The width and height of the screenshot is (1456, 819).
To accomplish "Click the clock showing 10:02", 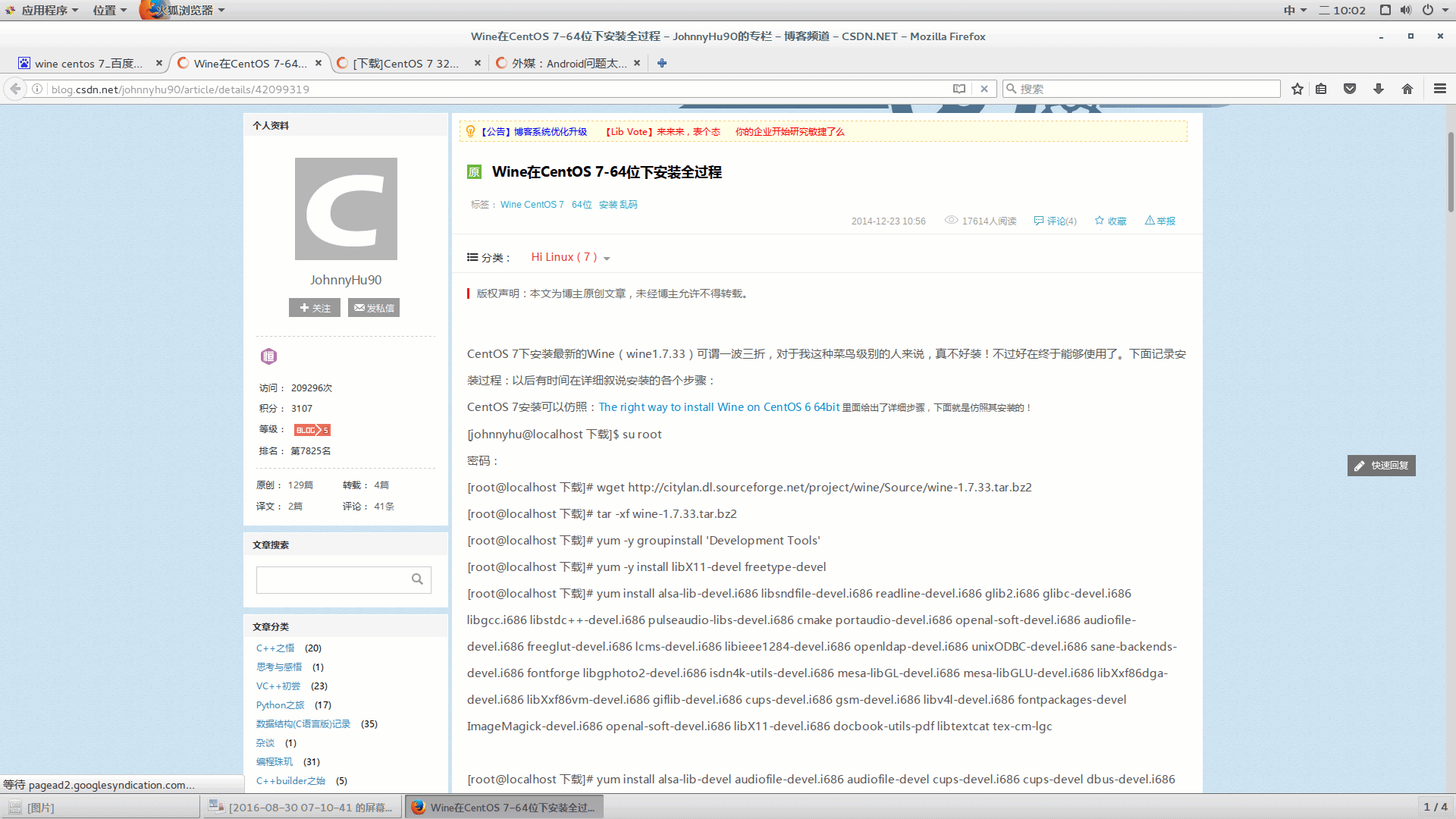I will click(x=1342, y=10).
